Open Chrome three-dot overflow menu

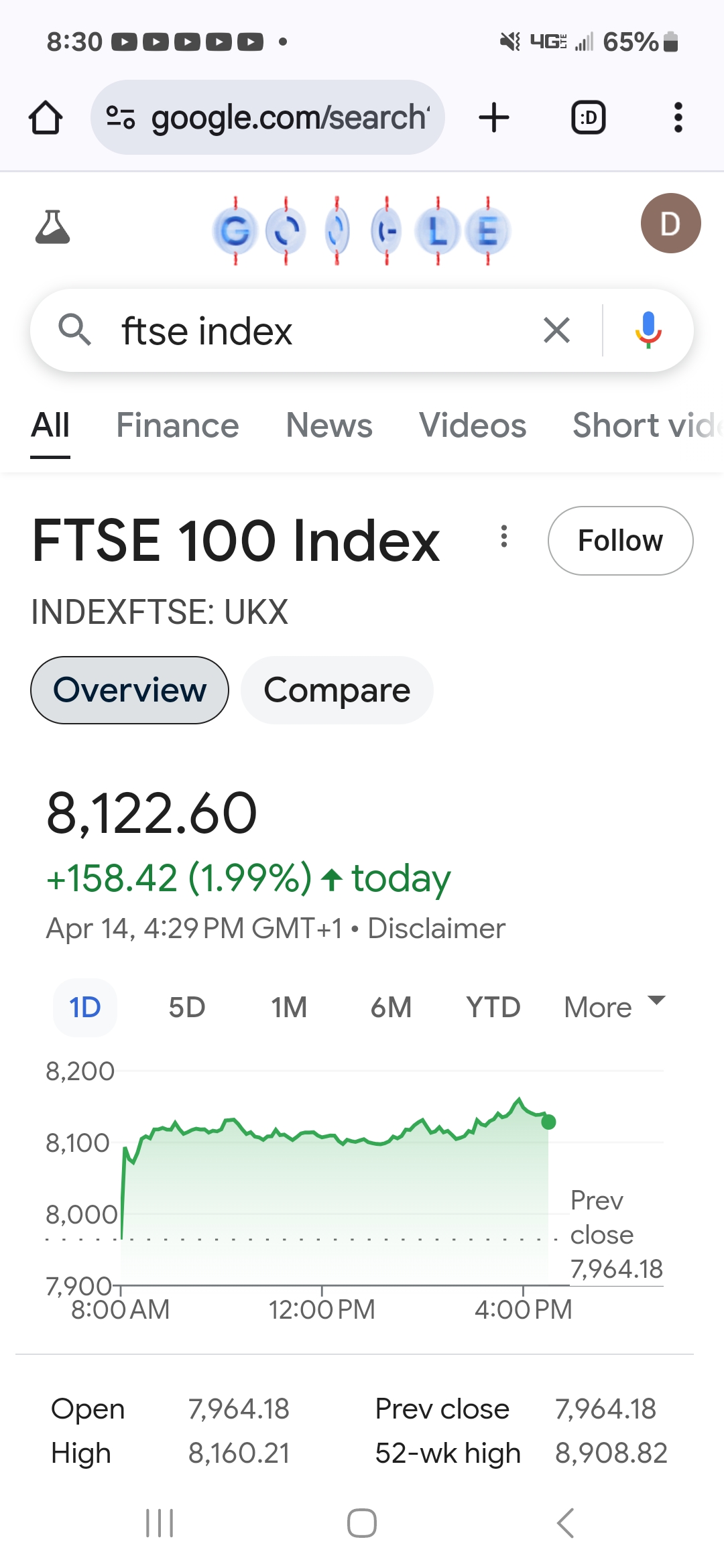(678, 118)
